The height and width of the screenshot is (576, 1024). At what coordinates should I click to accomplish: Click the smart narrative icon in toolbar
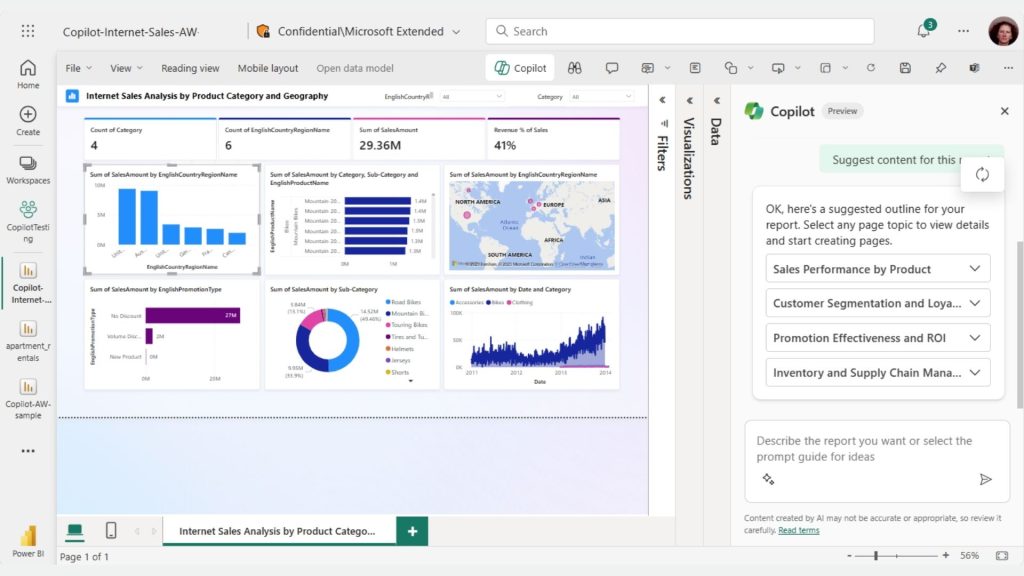[647, 68]
